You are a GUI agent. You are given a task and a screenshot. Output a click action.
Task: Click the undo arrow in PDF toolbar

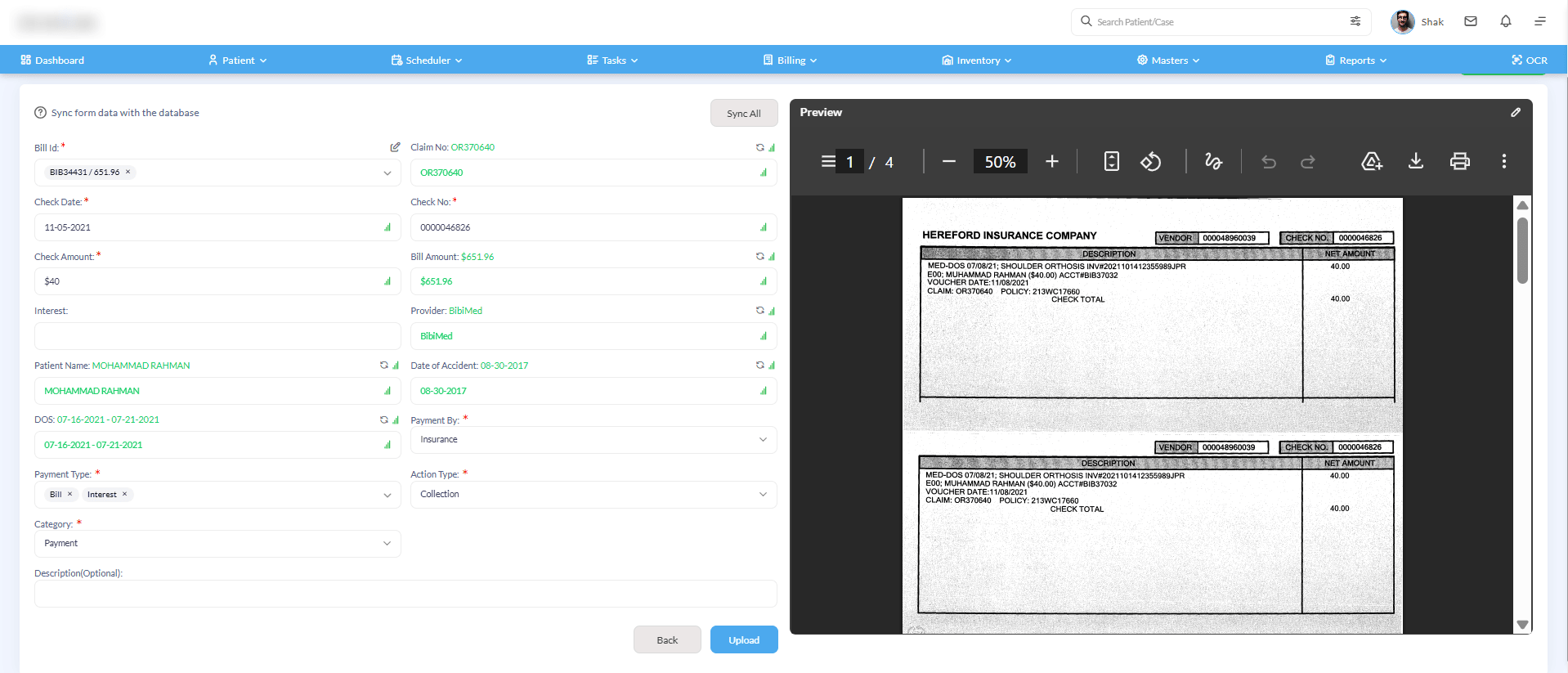1269,162
